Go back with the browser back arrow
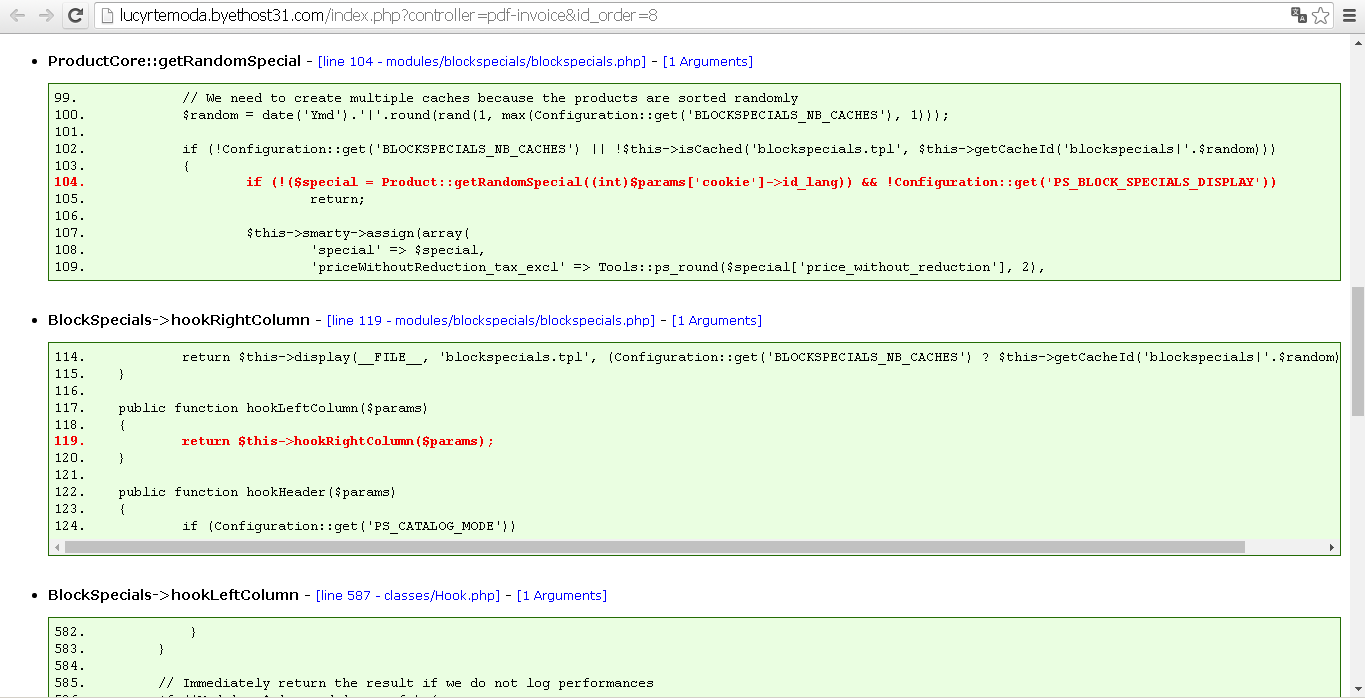Screen dimensions: 1365x698 tap(17, 16)
